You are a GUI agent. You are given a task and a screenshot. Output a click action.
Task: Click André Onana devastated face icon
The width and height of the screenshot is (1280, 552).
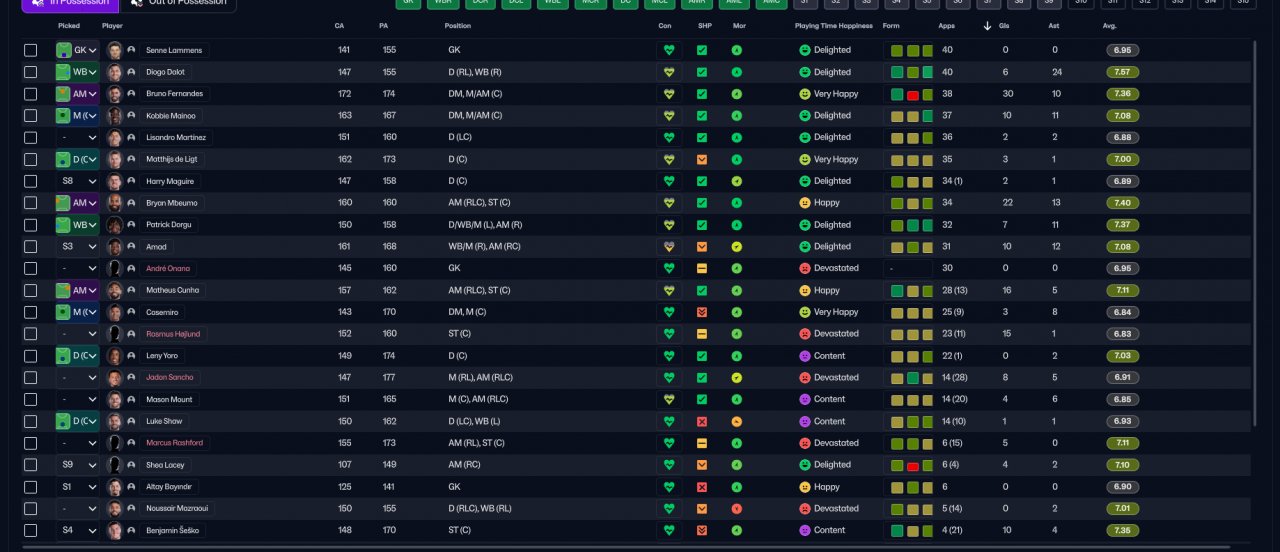[804, 268]
